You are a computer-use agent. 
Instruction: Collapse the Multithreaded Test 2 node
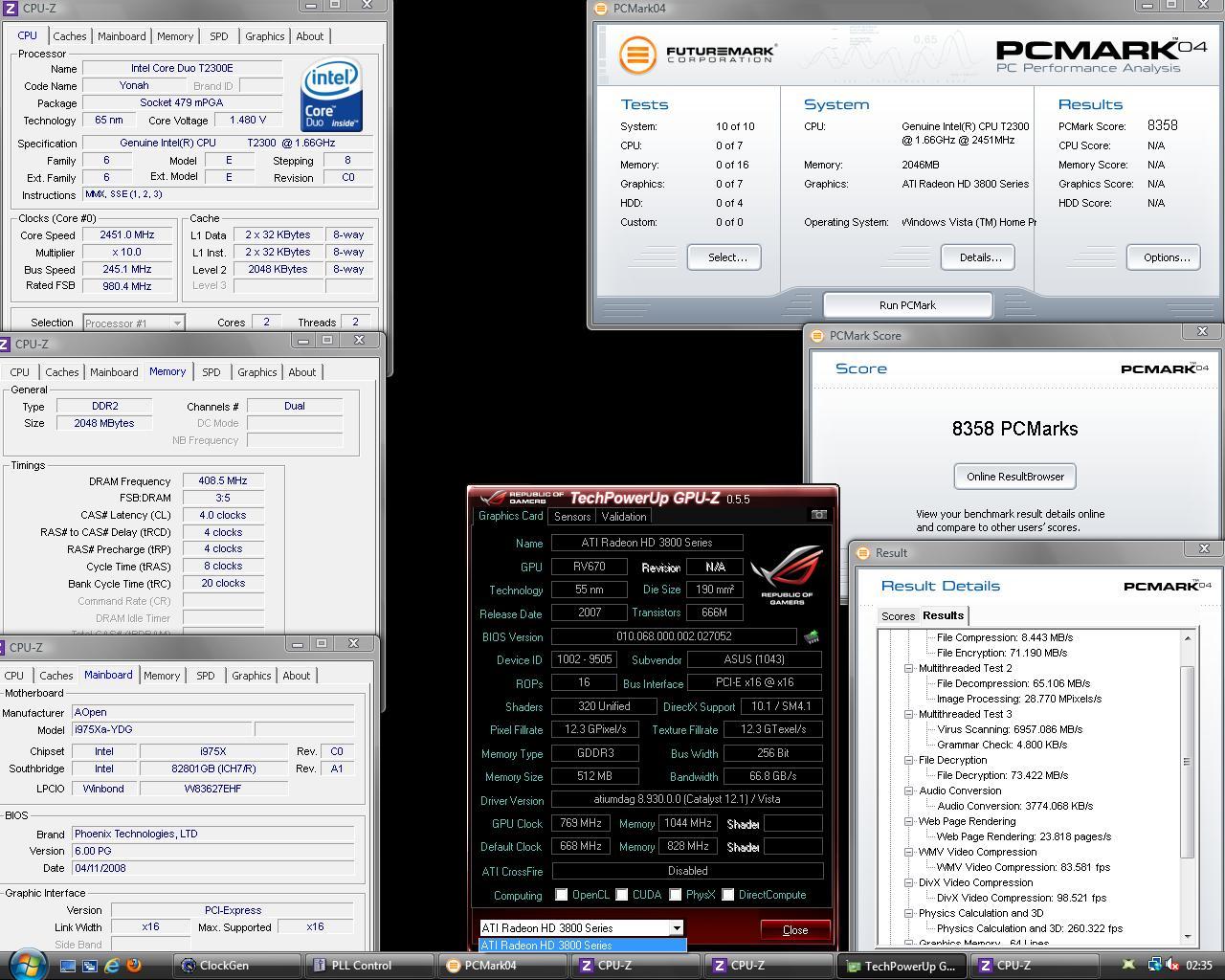point(908,668)
